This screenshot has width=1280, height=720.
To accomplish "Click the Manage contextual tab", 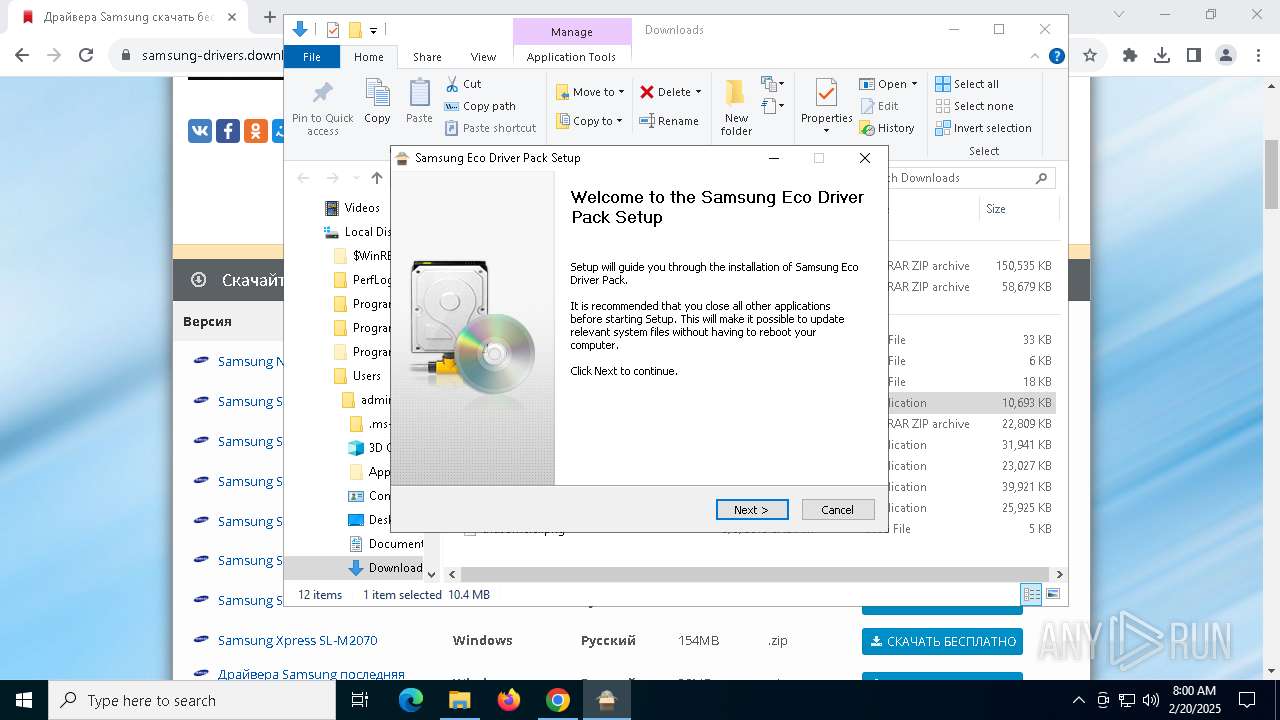I will click(572, 32).
